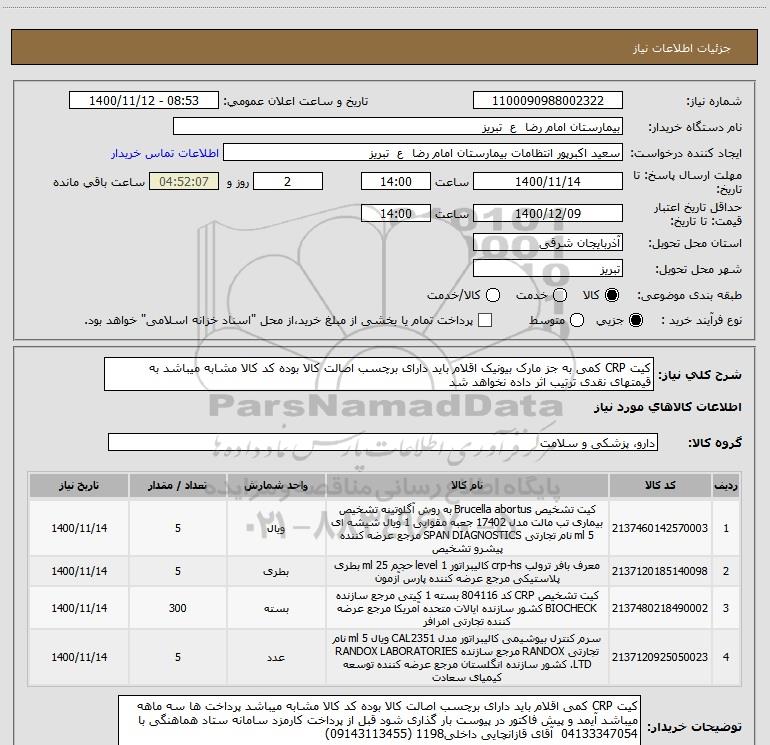Click the unit cell ویال
770x745 pixels.
tap(276, 528)
